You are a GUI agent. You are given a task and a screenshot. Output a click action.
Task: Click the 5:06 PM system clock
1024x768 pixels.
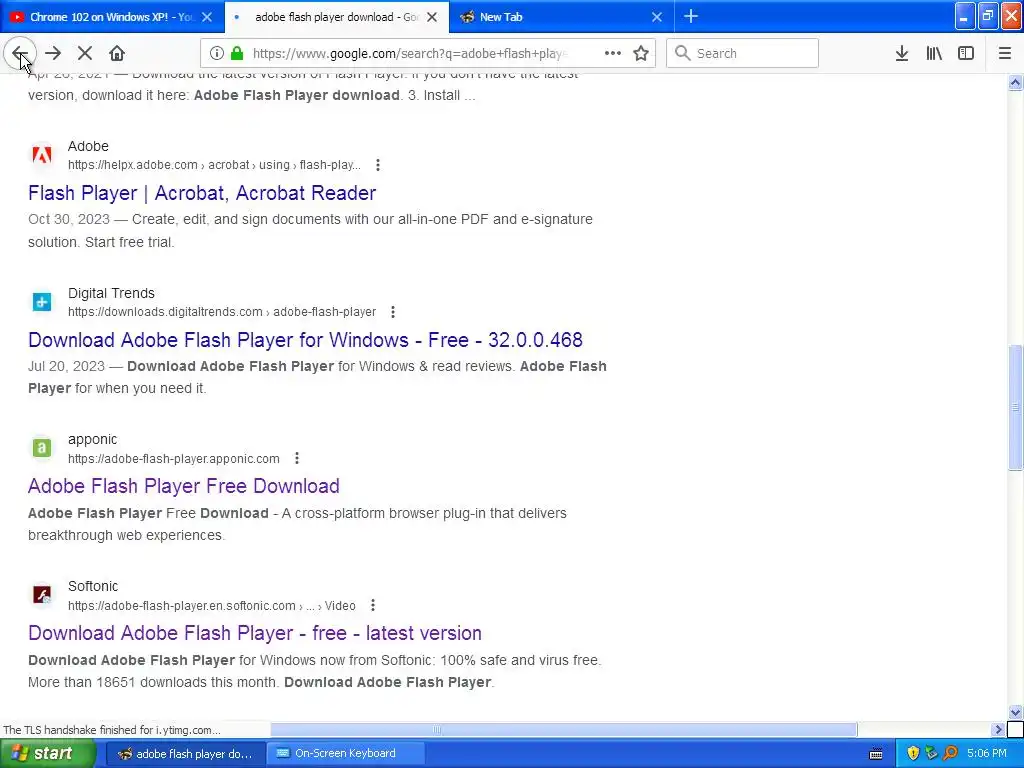pos(987,754)
